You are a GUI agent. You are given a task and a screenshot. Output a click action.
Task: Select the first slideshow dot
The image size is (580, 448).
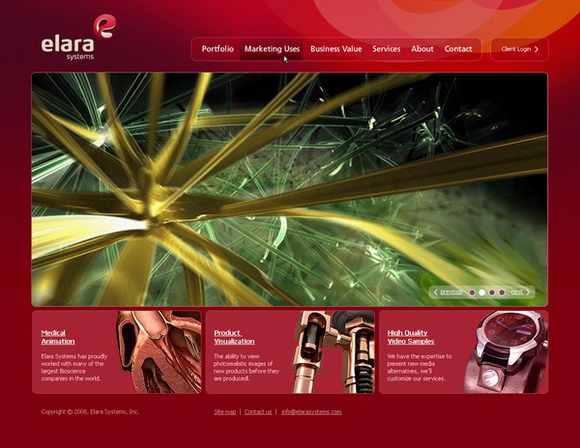[x=472, y=292]
